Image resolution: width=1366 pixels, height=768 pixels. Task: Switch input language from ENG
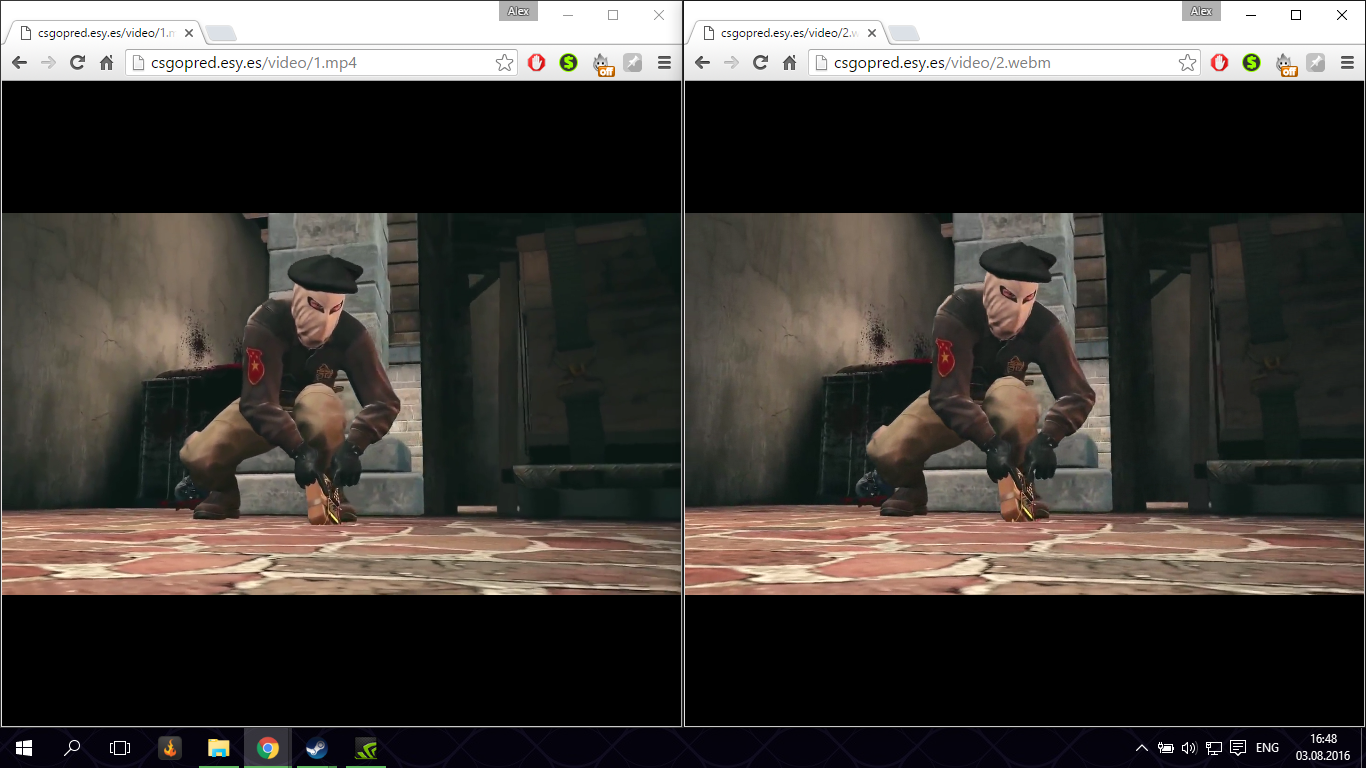(1267, 748)
